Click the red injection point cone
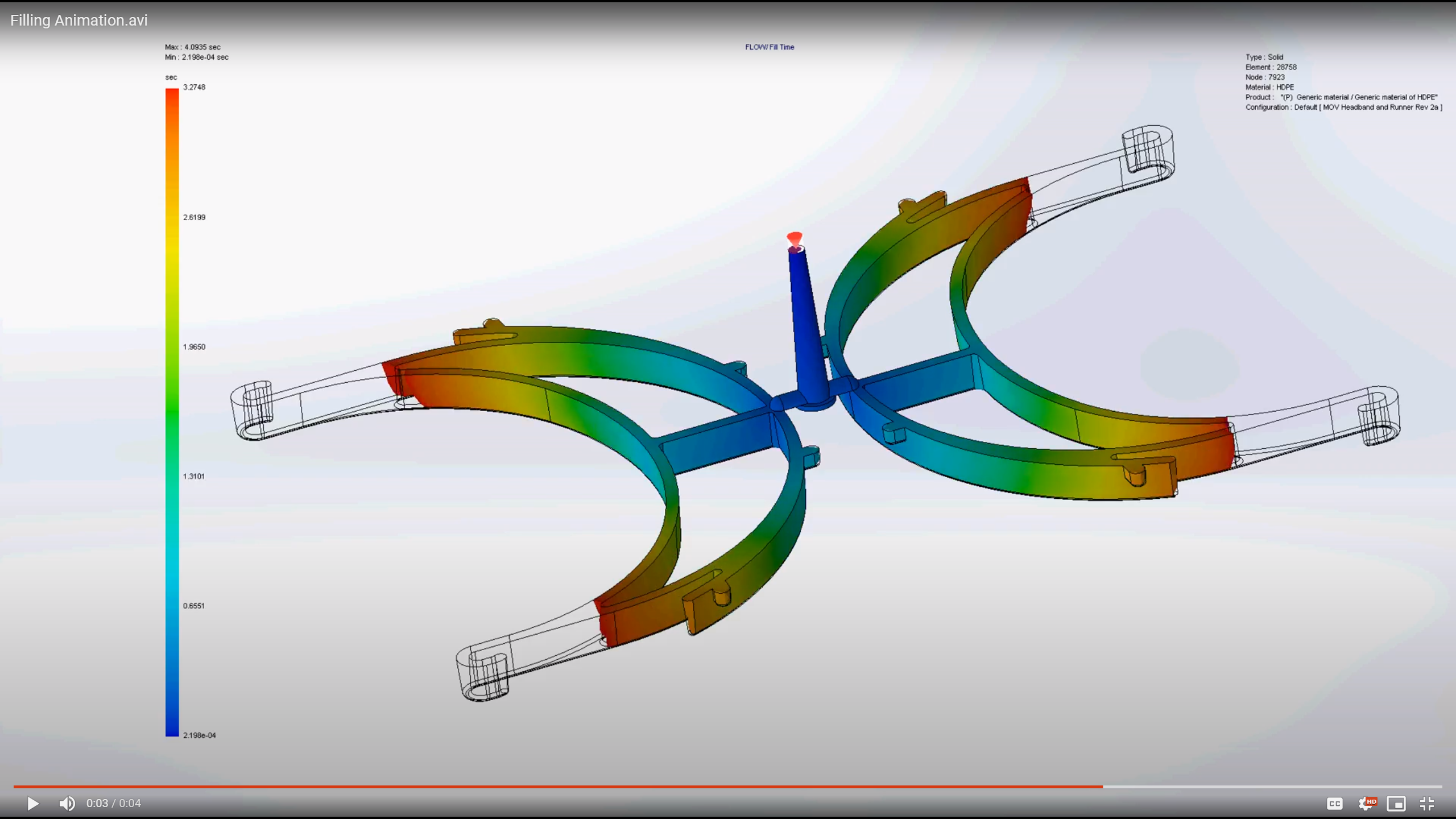 pos(795,239)
